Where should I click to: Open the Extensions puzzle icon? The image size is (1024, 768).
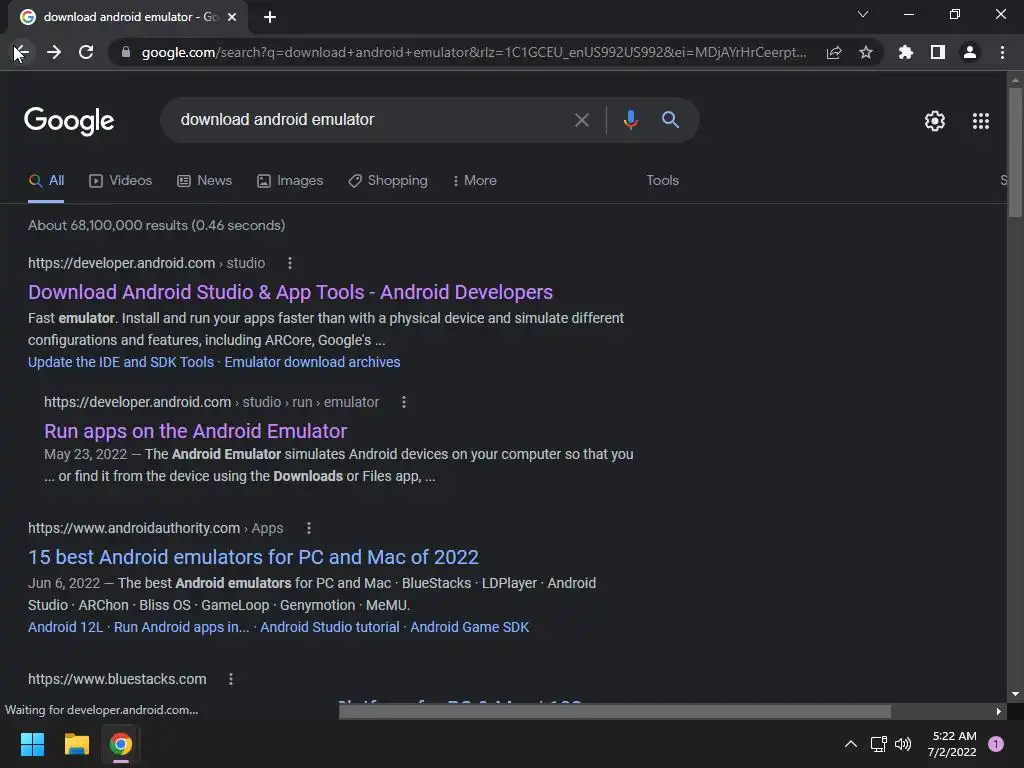tap(905, 52)
